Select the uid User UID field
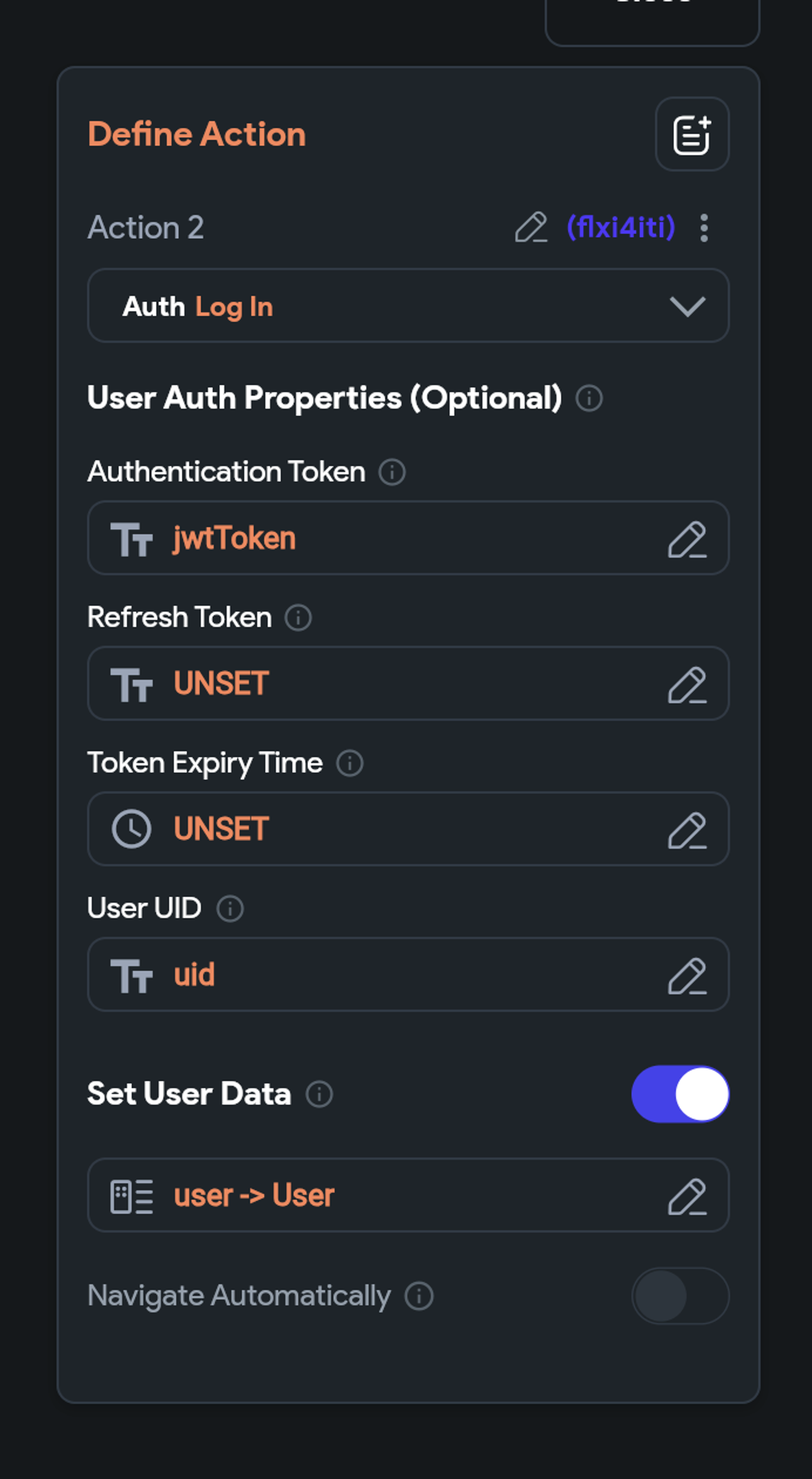This screenshot has height=1479, width=812. 408,974
